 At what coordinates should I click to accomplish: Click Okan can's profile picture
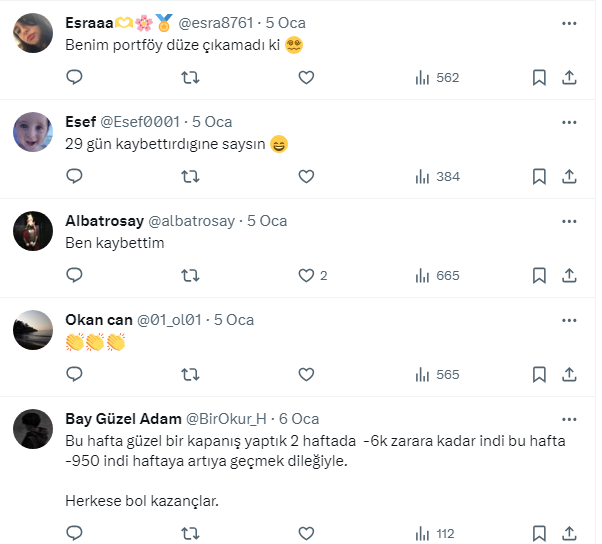[33, 331]
